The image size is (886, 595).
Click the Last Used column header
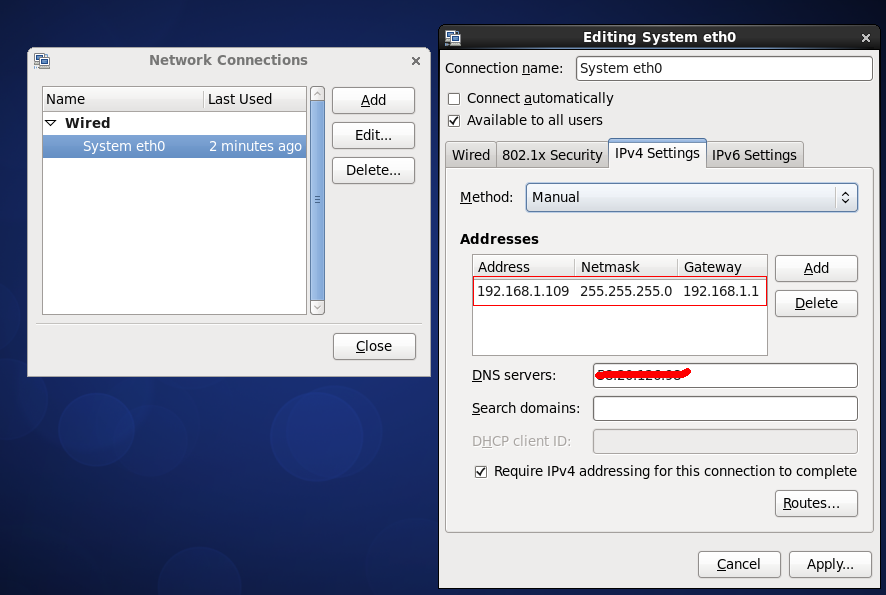coord(255,99)
